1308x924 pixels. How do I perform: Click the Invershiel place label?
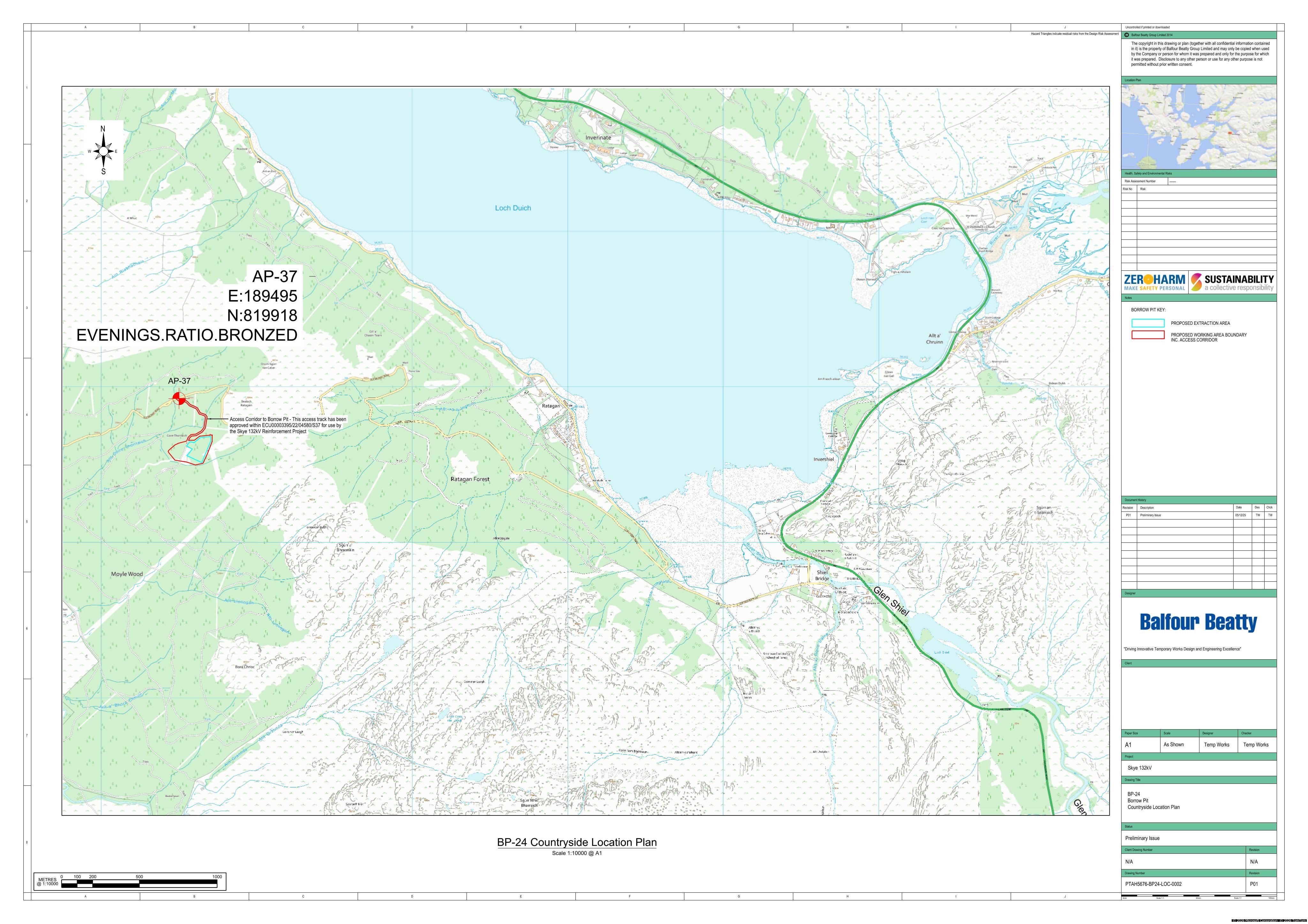(824, 459)
